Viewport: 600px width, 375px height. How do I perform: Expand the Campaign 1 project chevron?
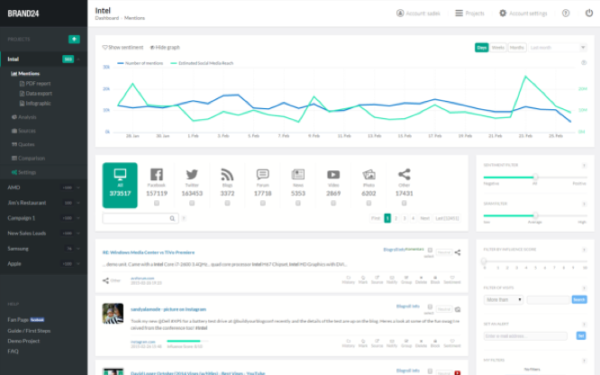pyautogui.click(x=78, y=218)
